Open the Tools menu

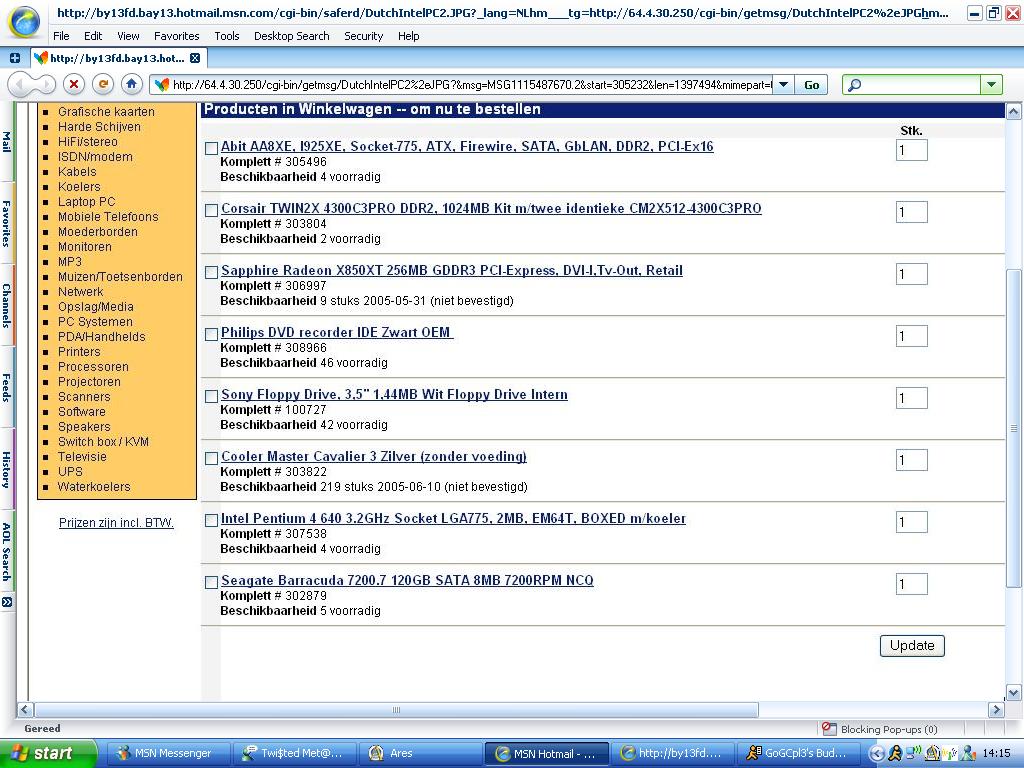pos(227,36)
